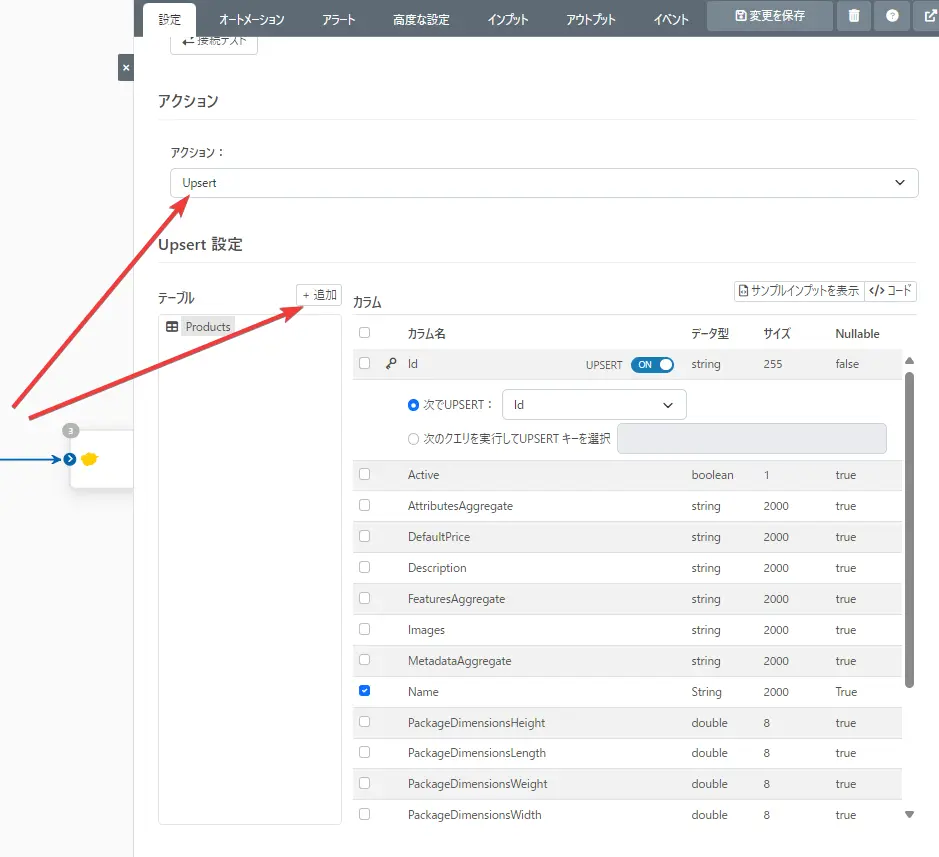Click the カラム名 column header
Screen dimensions: 939x857
[x=426, y=334]
